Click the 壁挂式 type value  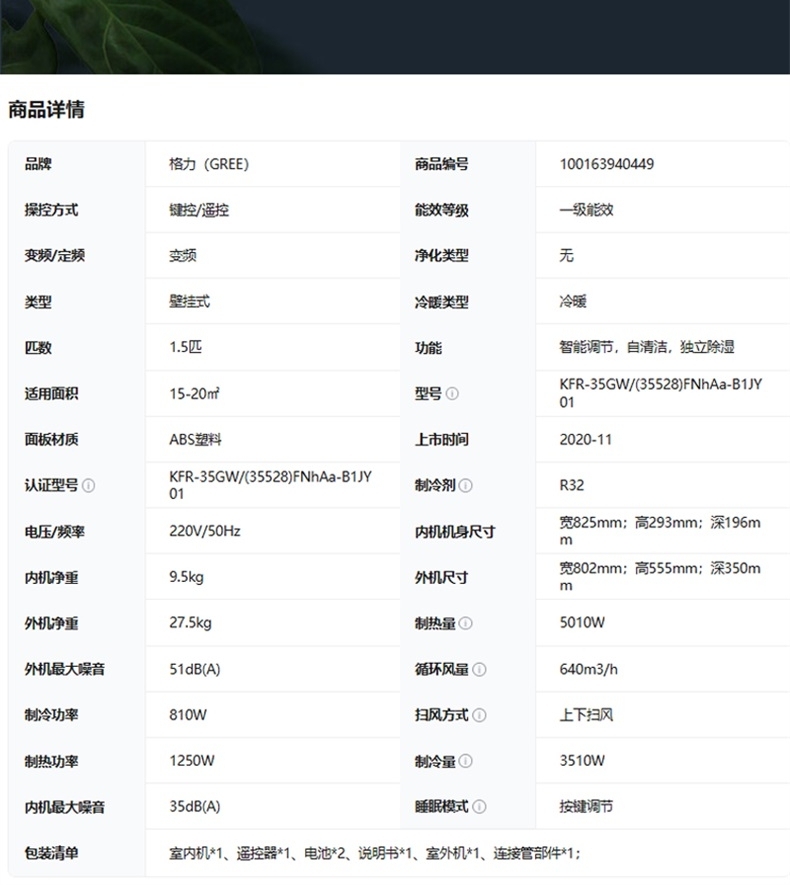pyautogui.click(x=190, y=302)
